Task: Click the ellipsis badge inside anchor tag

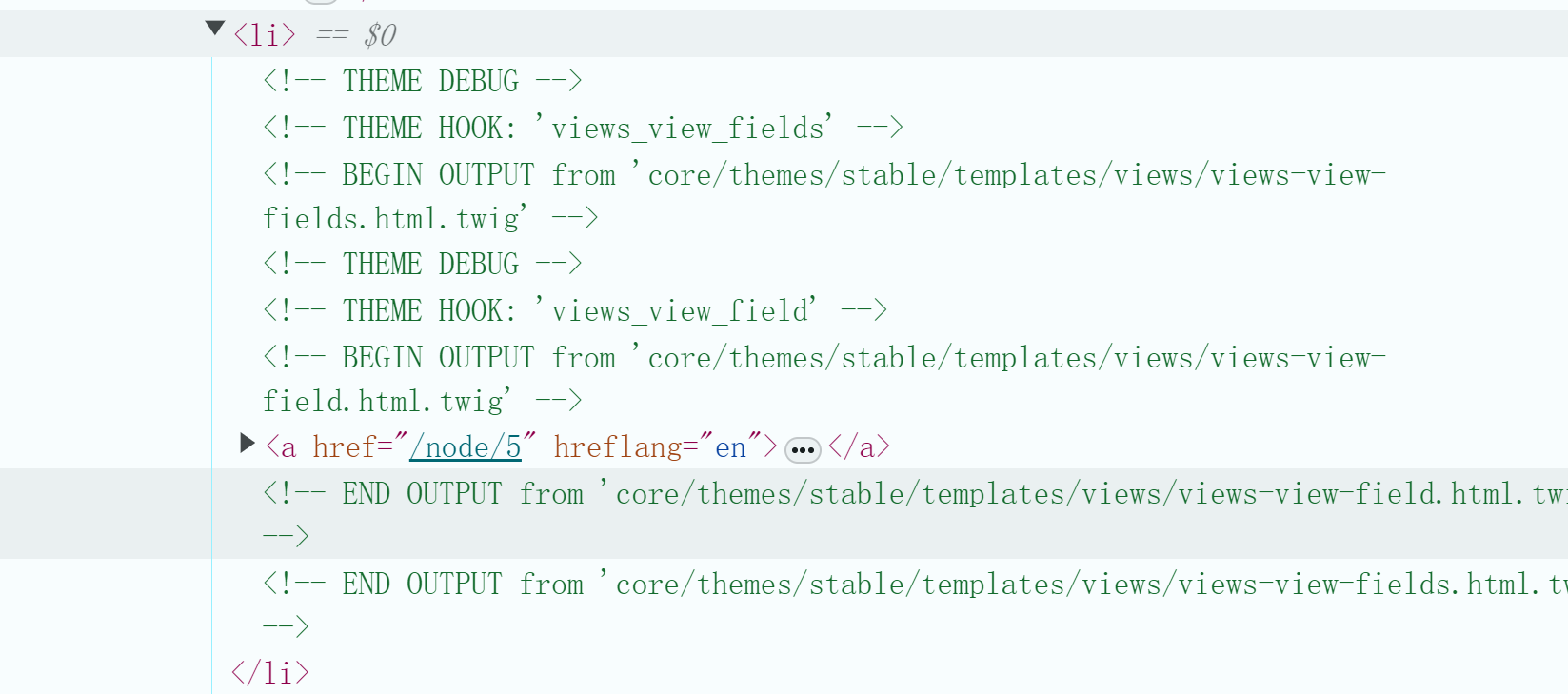Action: 803,449
